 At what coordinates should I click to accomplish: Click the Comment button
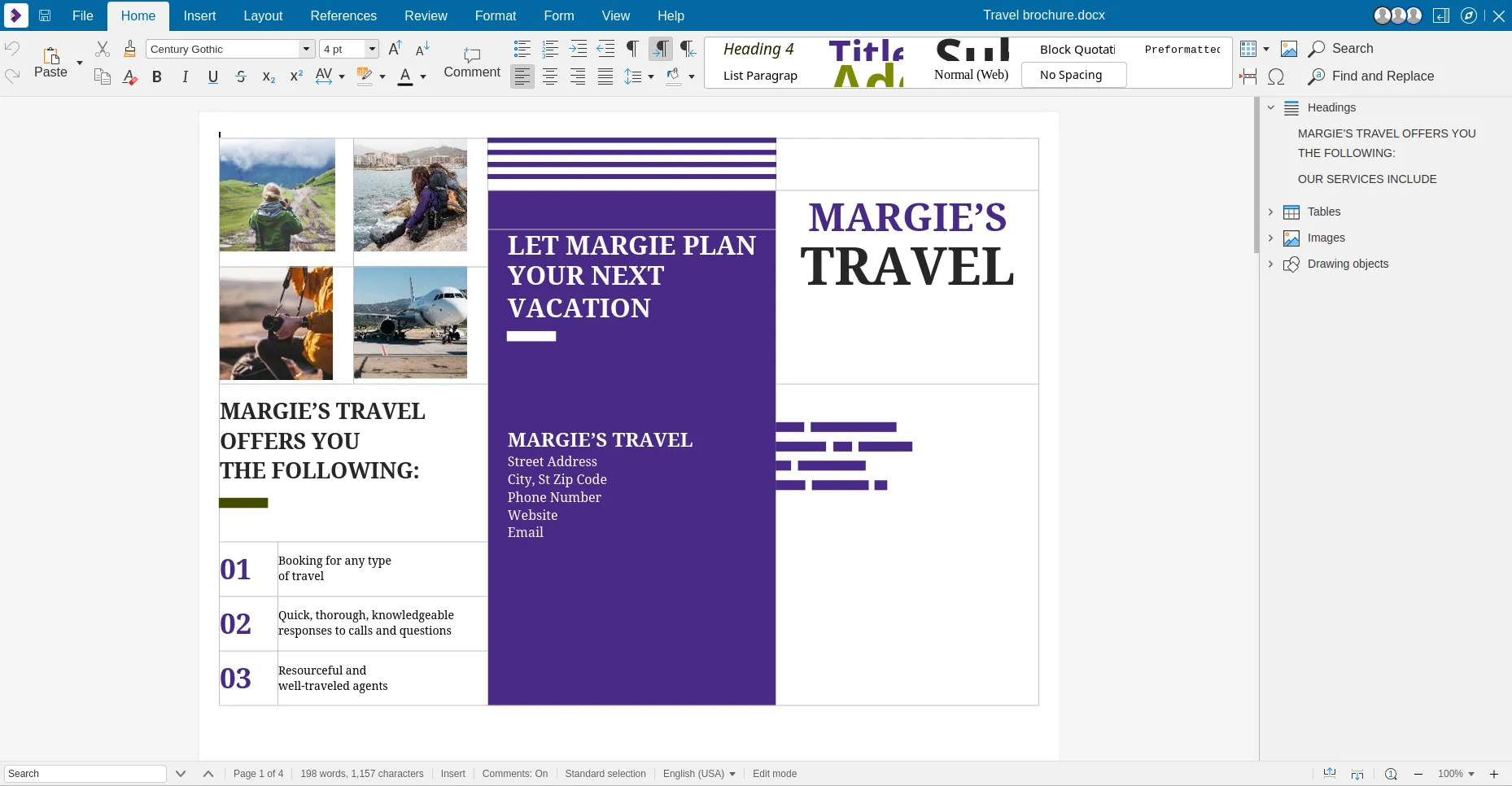[472, 63]
